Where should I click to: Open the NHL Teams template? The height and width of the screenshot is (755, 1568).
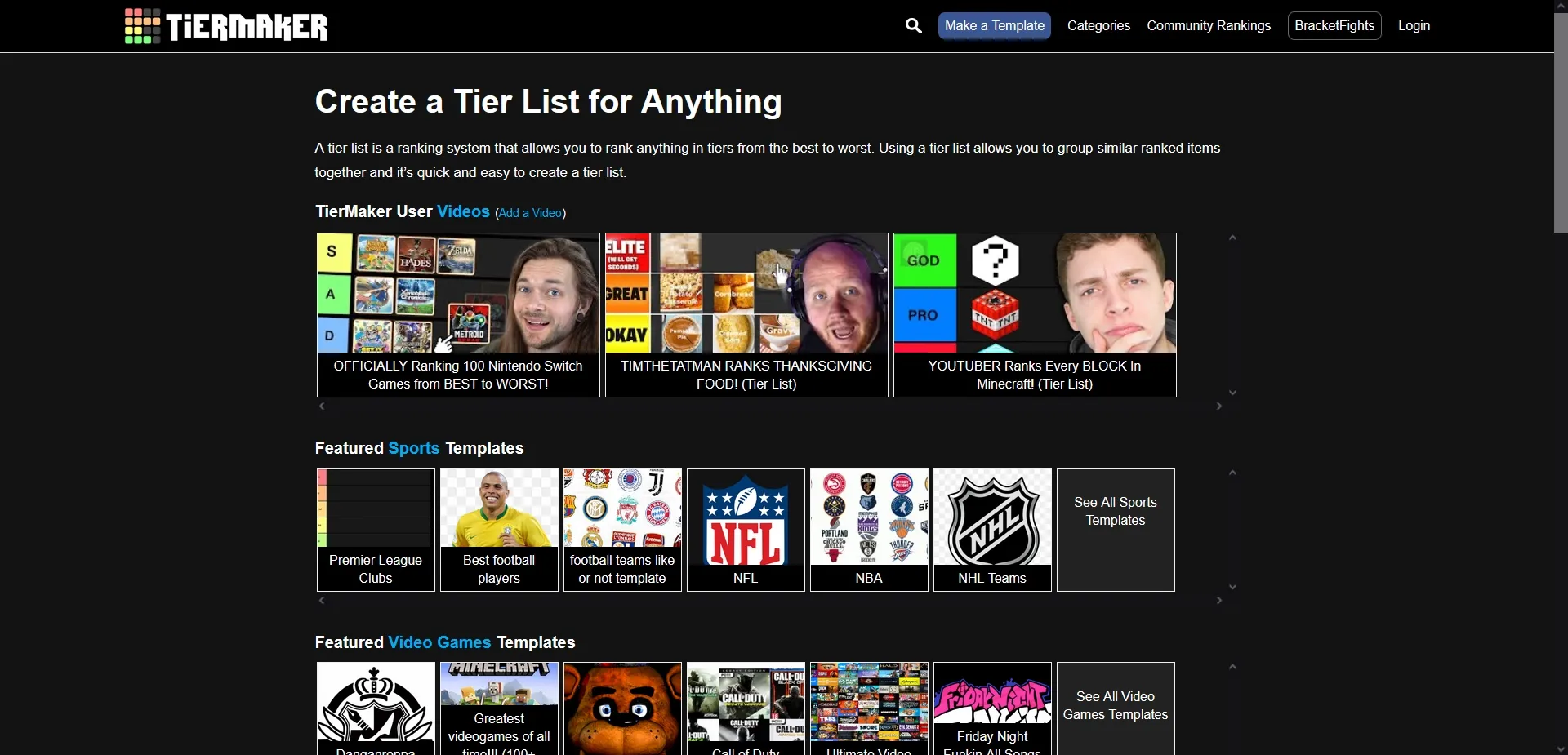click(992, 530)
